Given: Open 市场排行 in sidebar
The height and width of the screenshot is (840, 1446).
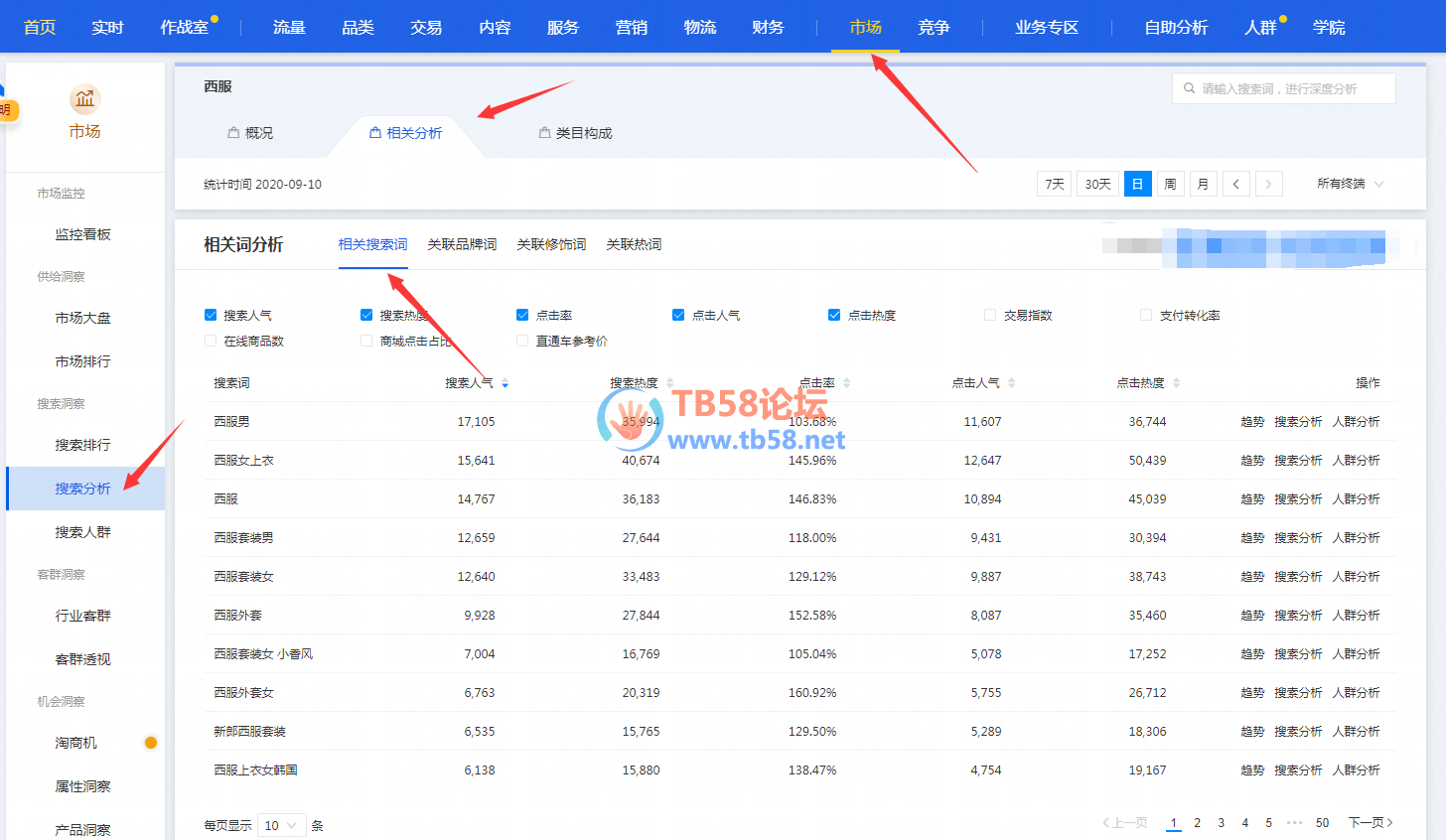Looking at the screenshot, I should [83, 361].
